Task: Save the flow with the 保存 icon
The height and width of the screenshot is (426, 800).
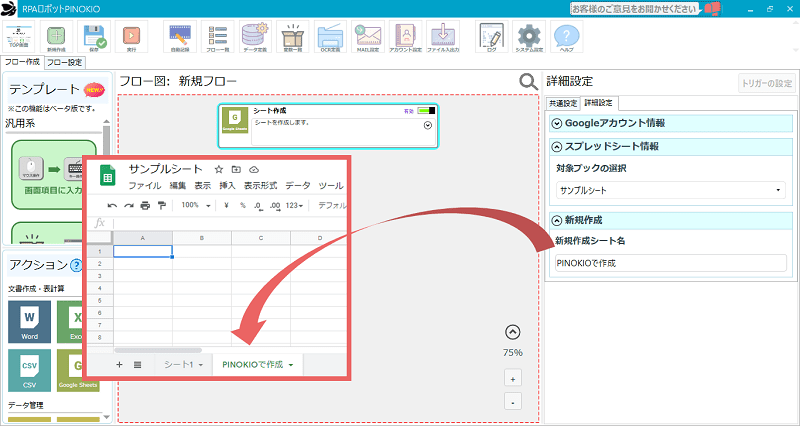Action: click(x=94, y=37)
